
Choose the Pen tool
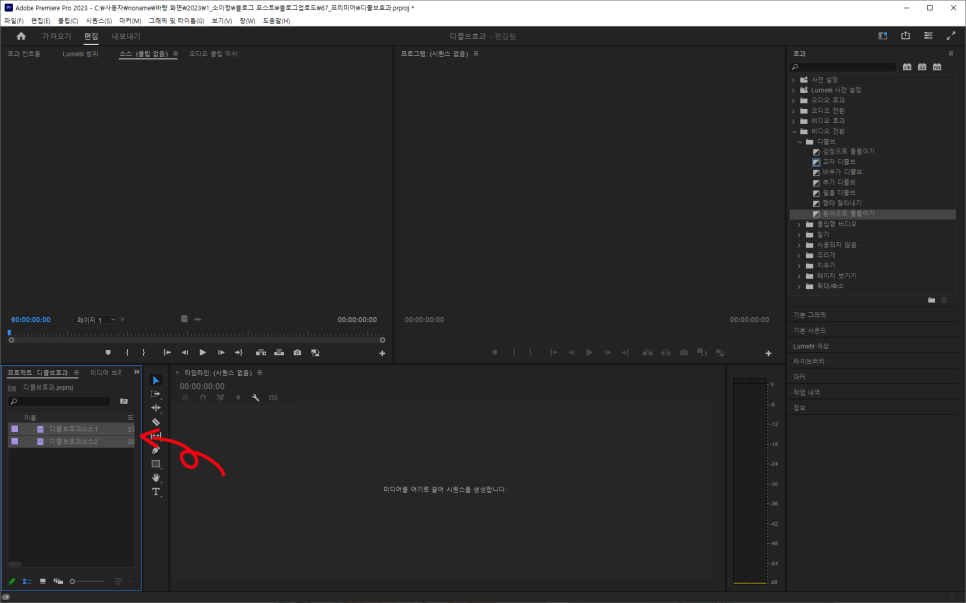point(155,450)
